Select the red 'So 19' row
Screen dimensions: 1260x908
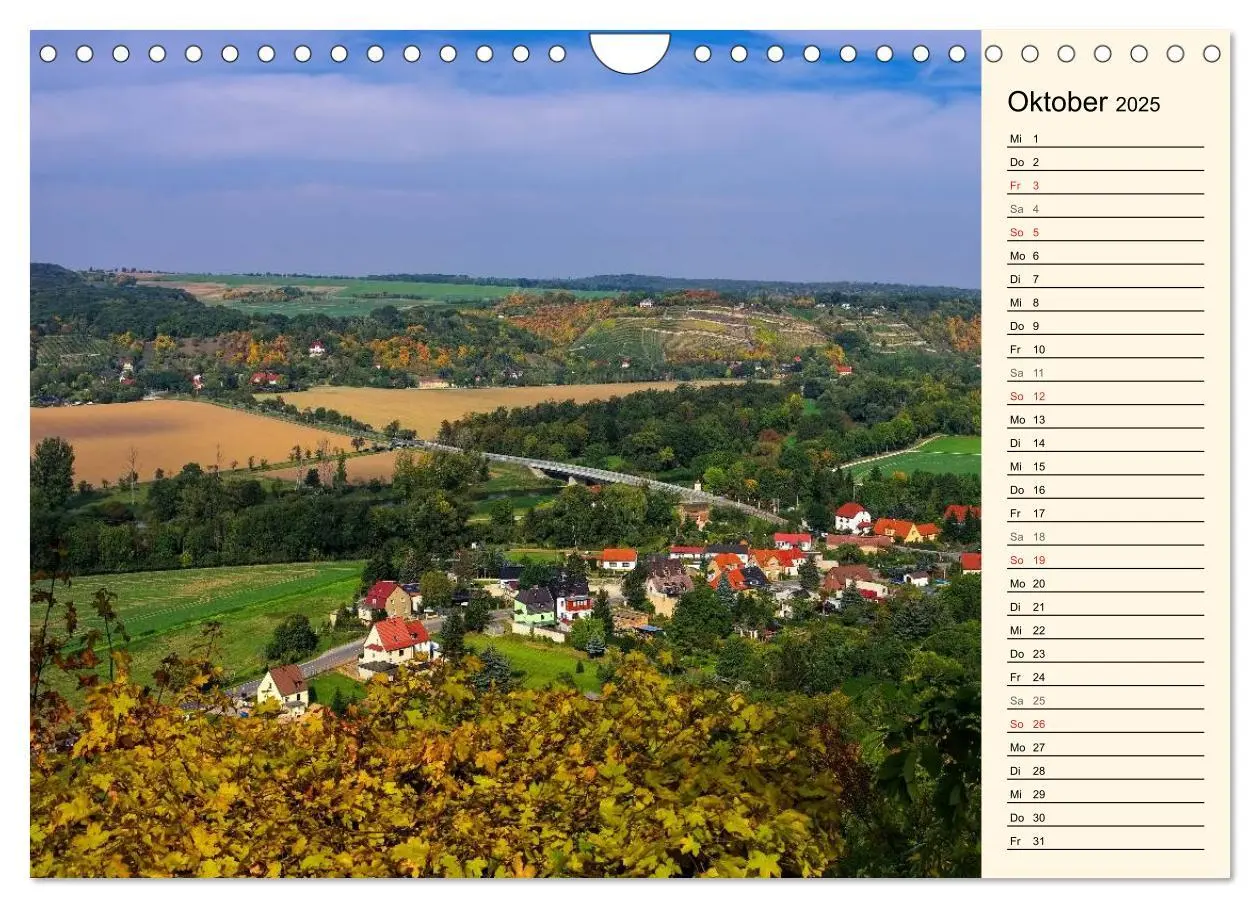(x=1105, y=559)
